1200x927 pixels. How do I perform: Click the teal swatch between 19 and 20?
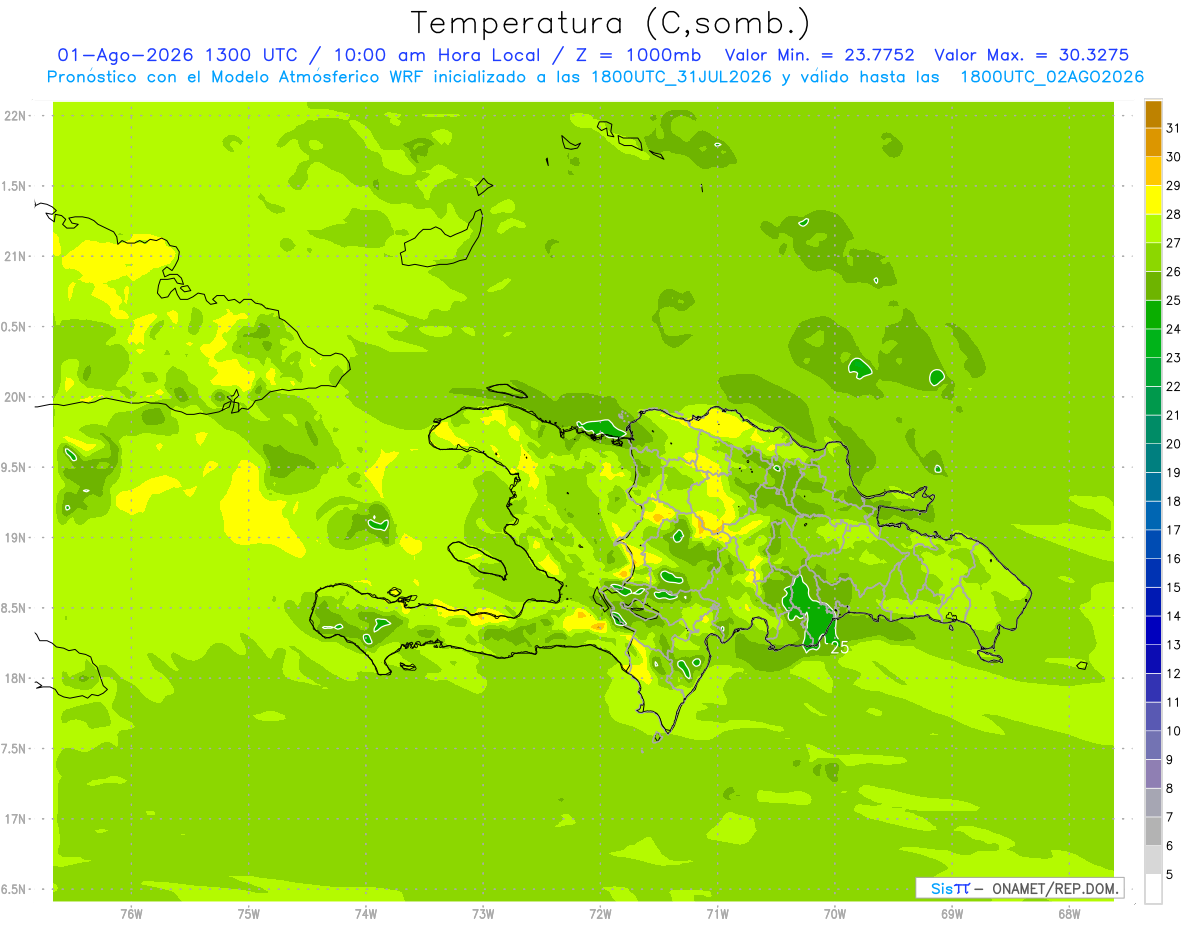click(x=1153, y=459)
